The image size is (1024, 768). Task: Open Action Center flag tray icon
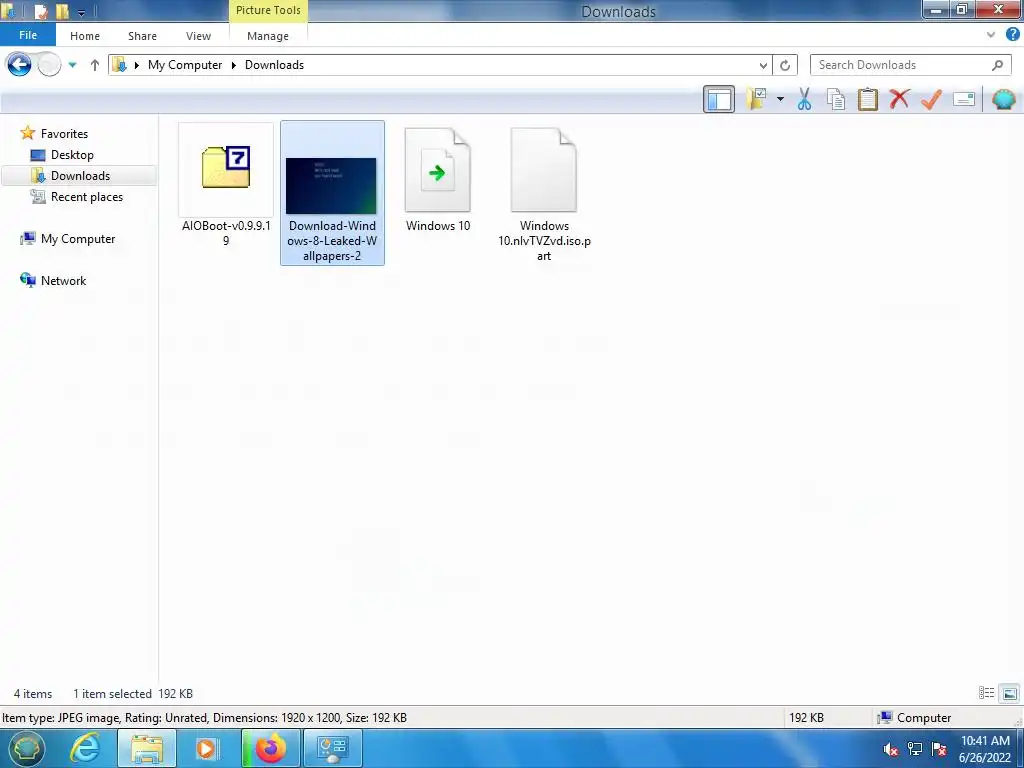[x=939, y=749]
